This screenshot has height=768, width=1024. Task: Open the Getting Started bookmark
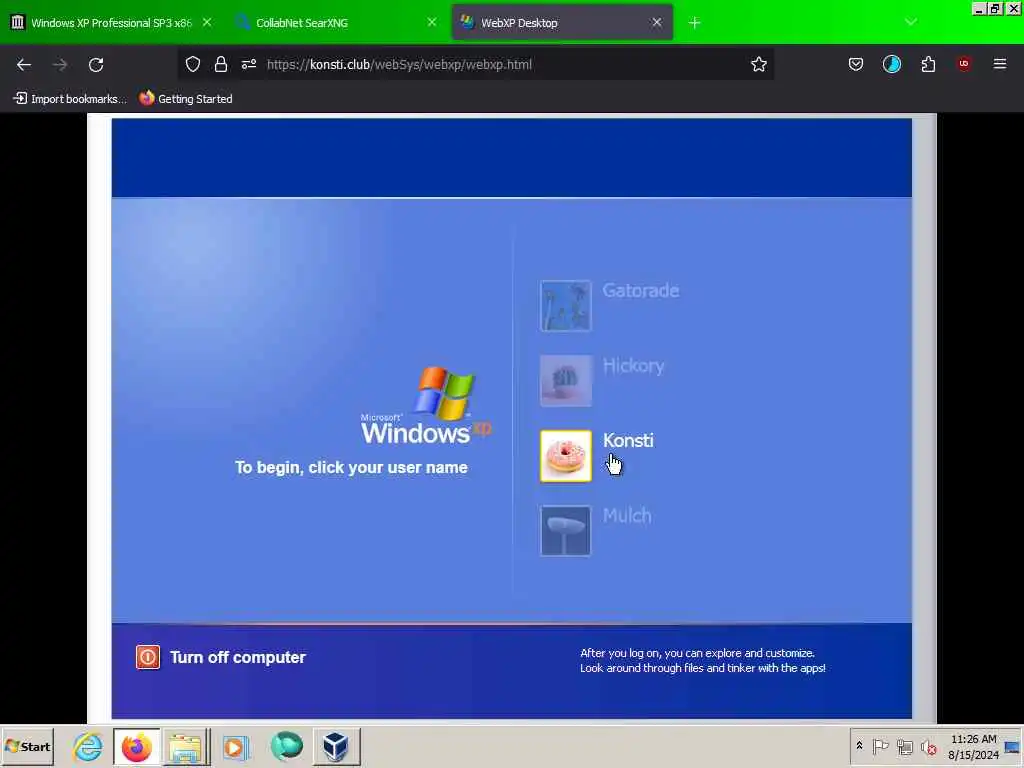pyautogui.click(x=186, y=99)
